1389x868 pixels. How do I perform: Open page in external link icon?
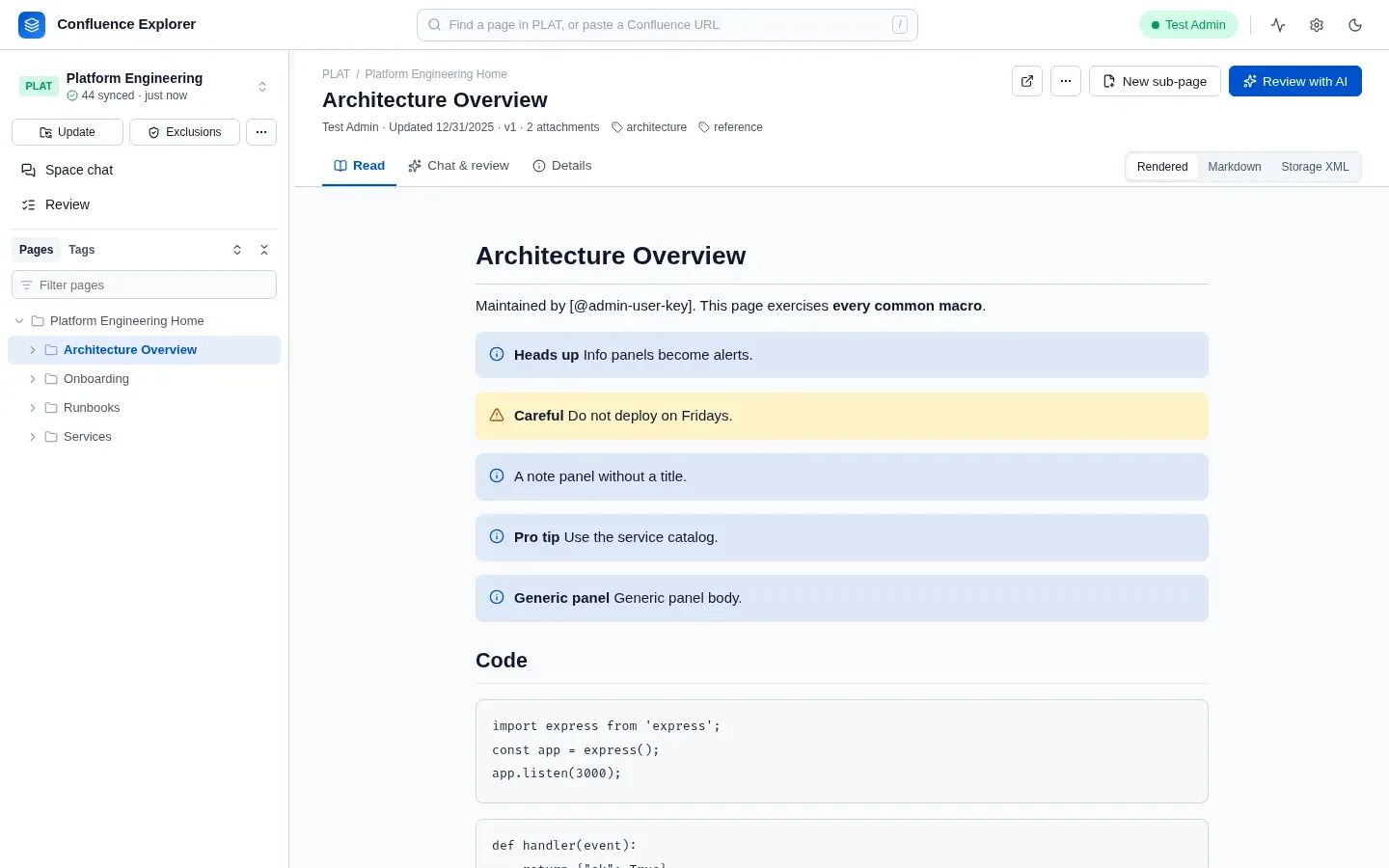coord(1027,81)
